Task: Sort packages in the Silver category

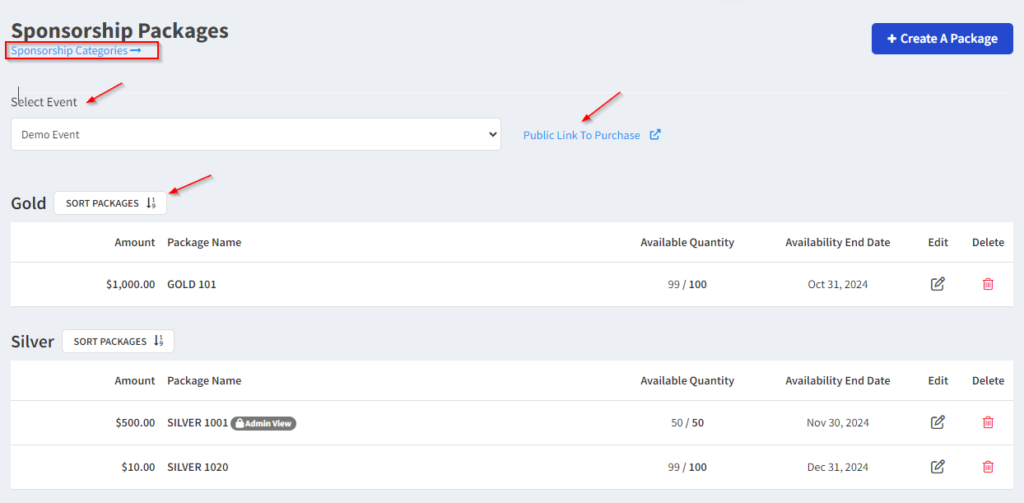Action: click(x=118, y=341)
